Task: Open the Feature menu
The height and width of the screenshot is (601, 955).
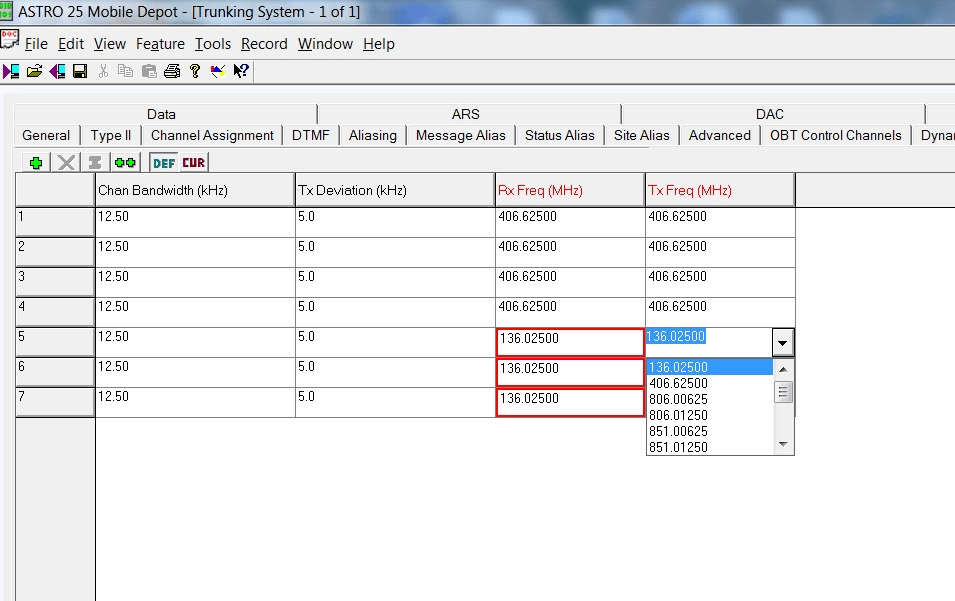Action: tap(160, 44)
